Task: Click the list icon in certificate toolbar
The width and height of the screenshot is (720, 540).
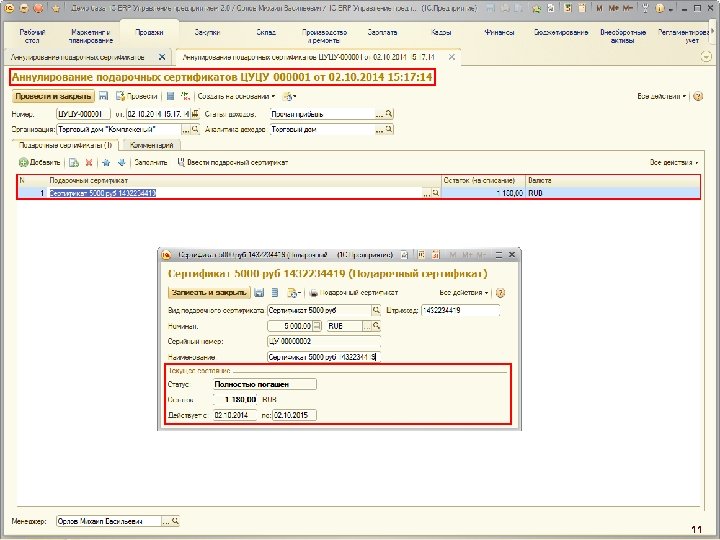Action: 275,292
